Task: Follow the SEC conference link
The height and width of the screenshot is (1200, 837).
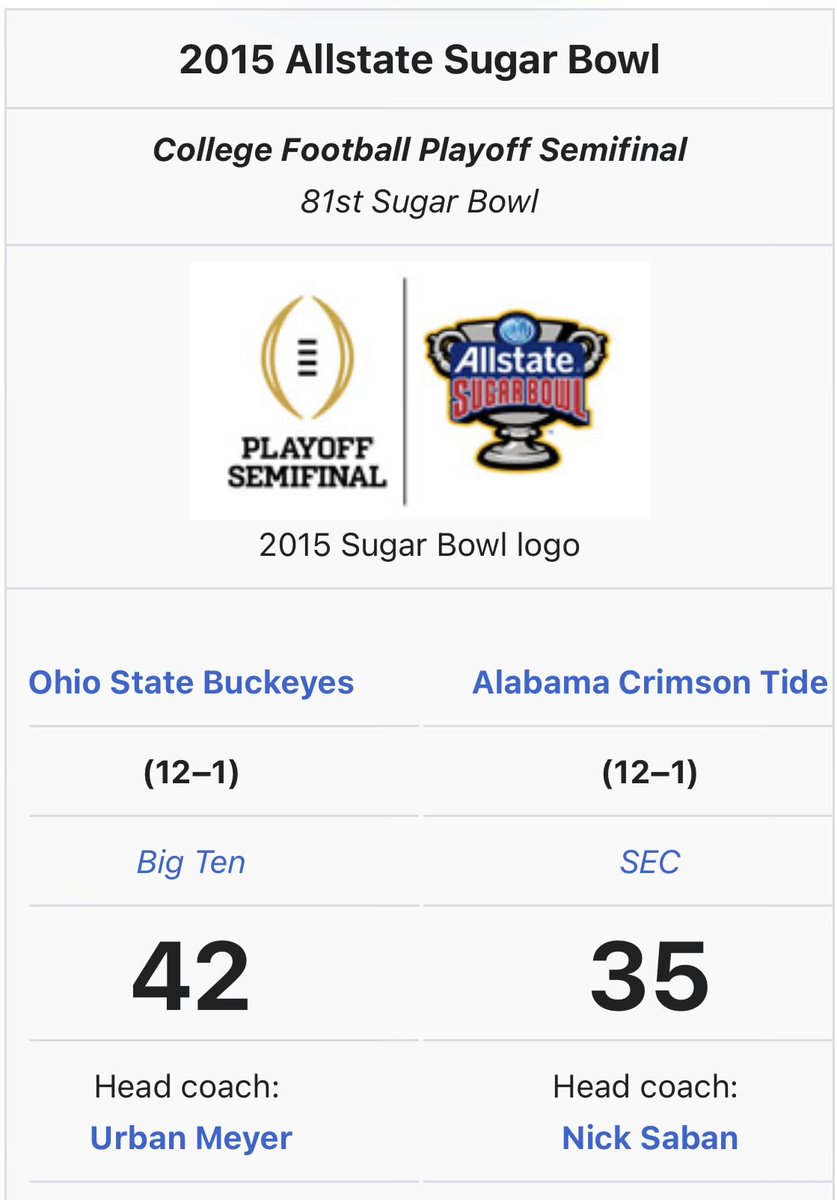Action: tap(649, 862)
